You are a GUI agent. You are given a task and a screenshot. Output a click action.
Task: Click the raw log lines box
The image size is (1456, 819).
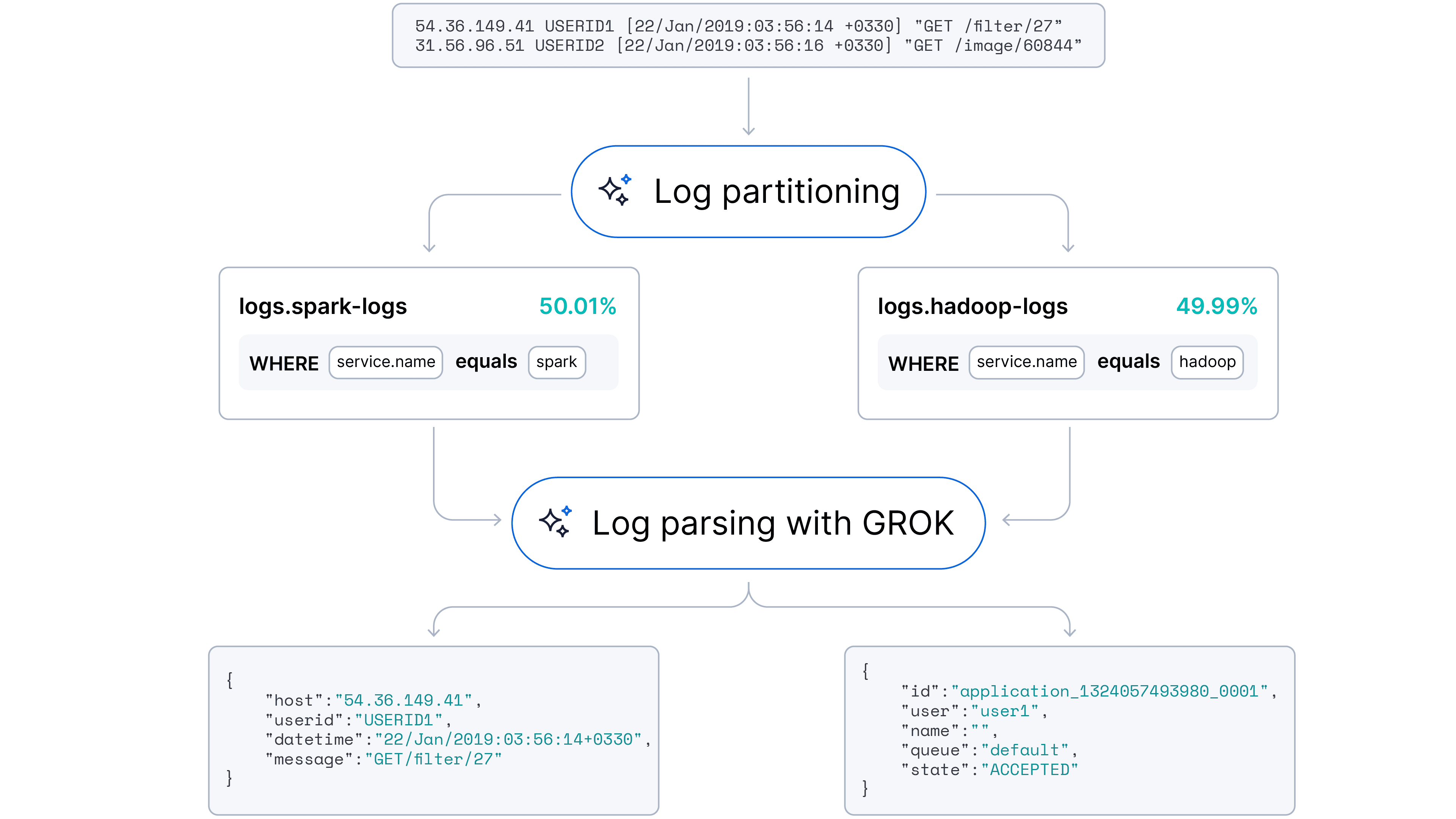(x=748, y=36)
